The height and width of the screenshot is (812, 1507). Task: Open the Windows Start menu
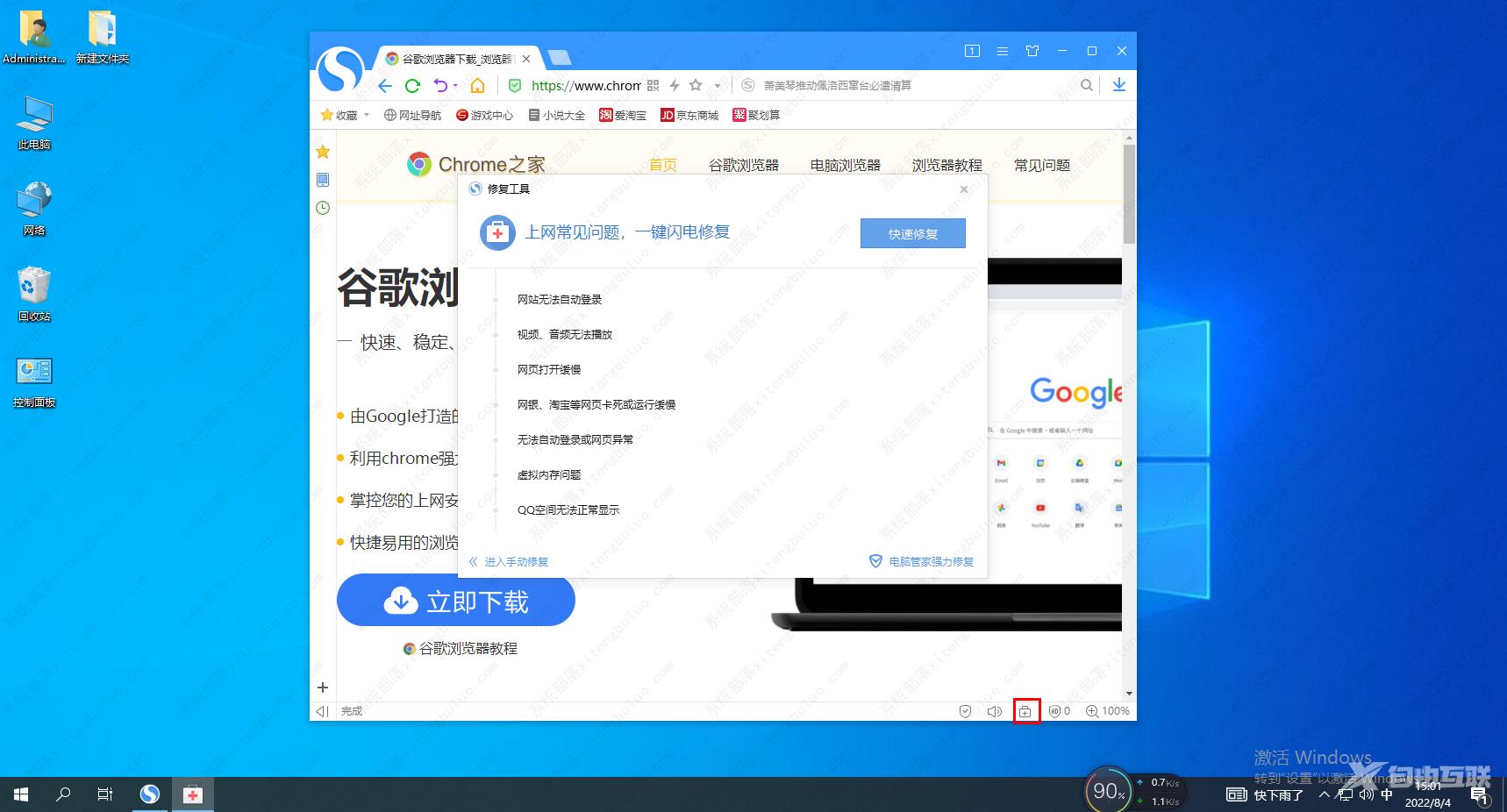point(21,794)
